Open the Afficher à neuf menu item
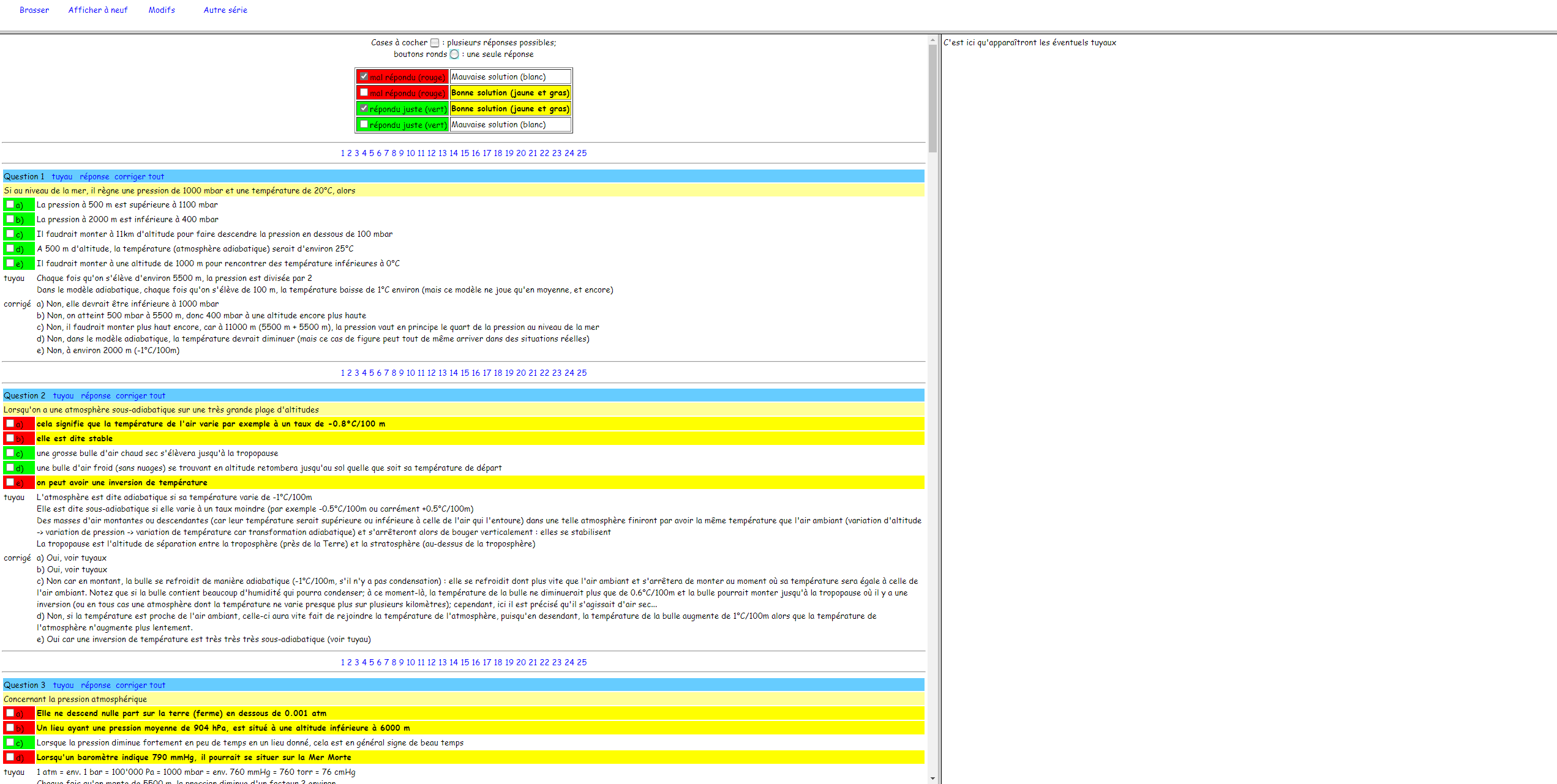The image size is (1557, 784). tap(98, 10)
